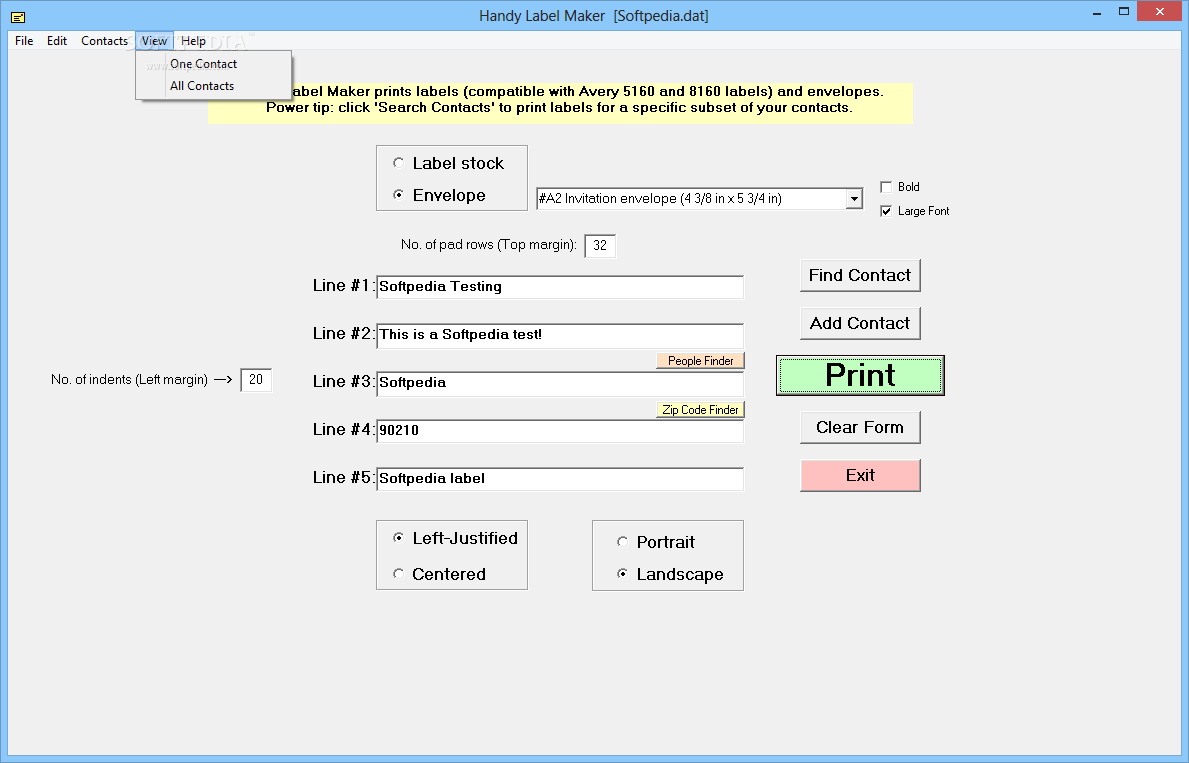Open the People Finder button
Viewport: 1189px width, 763px height.
pyautogui.click(x=701, y=361)
